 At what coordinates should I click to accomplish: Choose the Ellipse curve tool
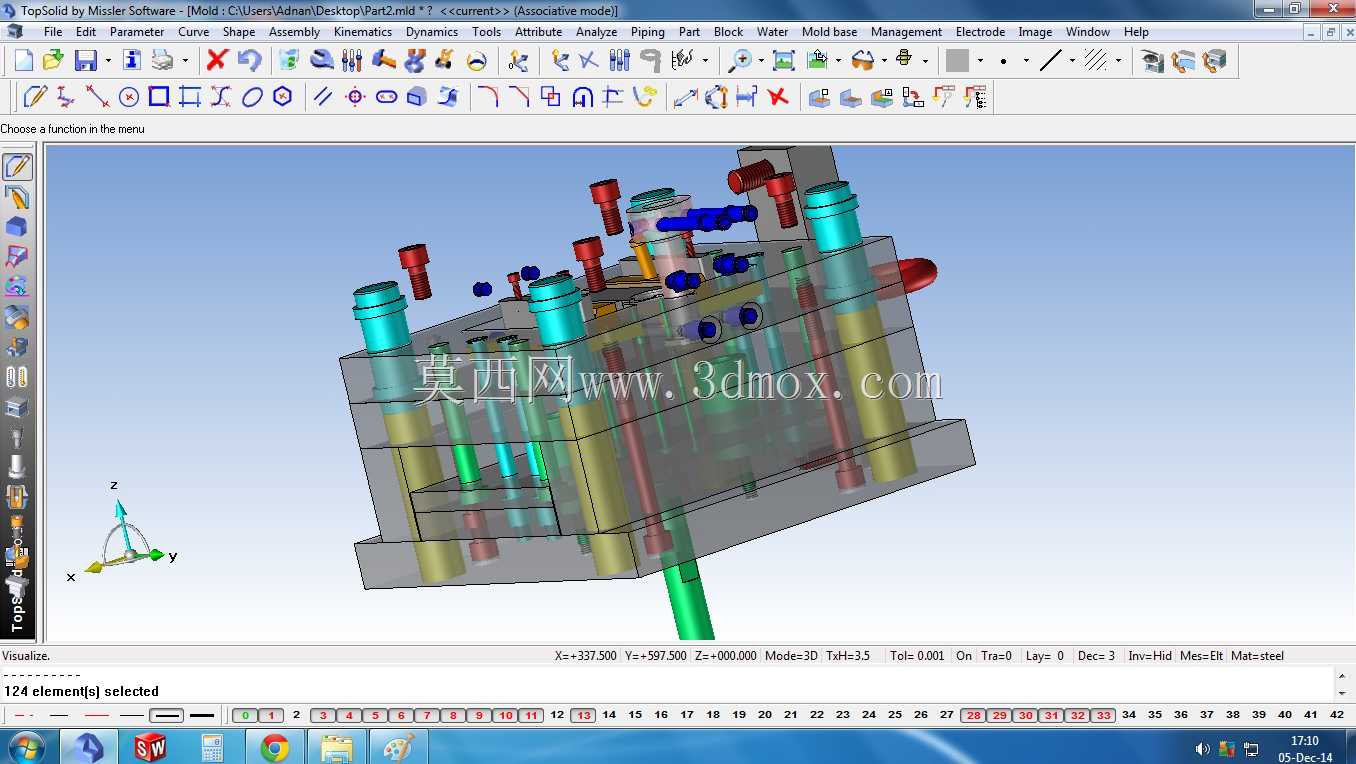[252, 97]
